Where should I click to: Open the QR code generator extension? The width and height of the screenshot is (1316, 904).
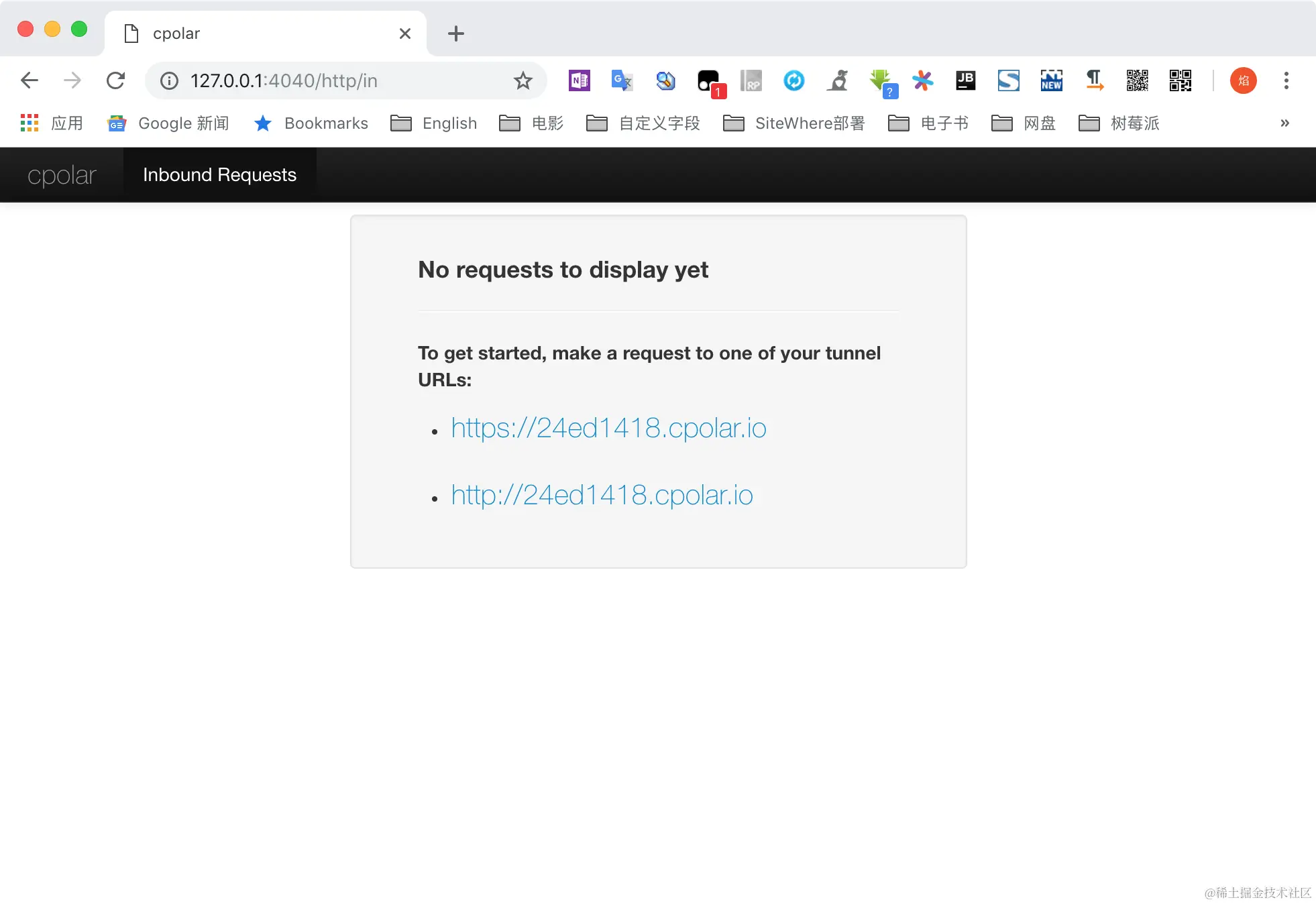coord(1137,80)
